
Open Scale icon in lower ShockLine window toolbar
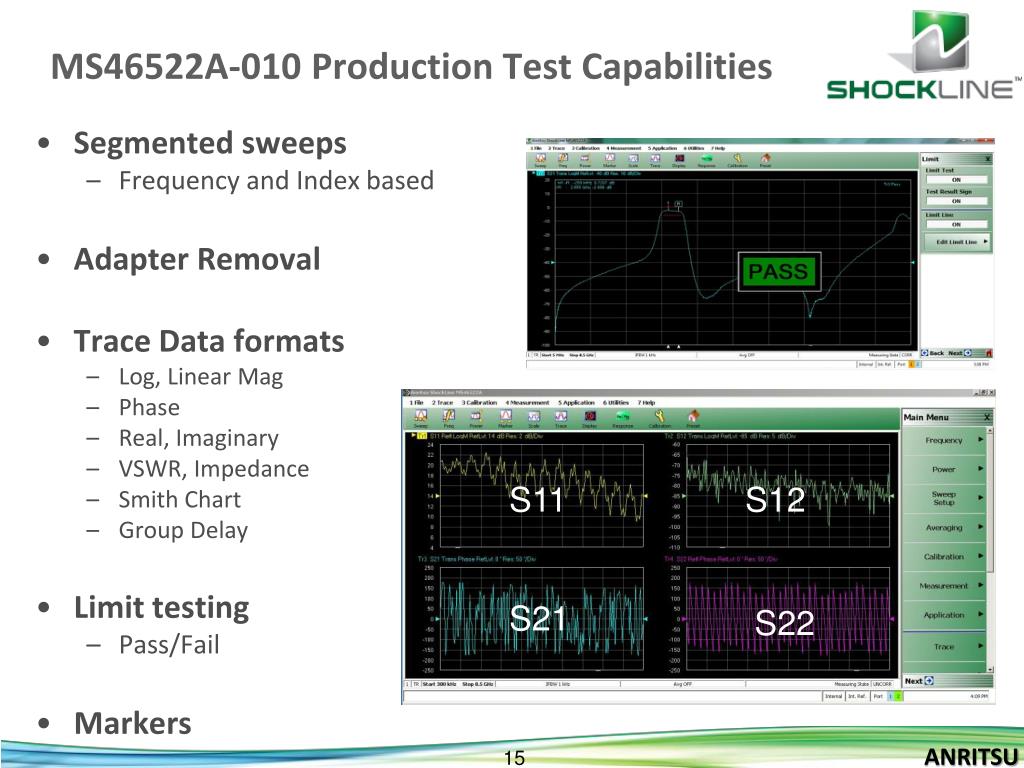534,418
